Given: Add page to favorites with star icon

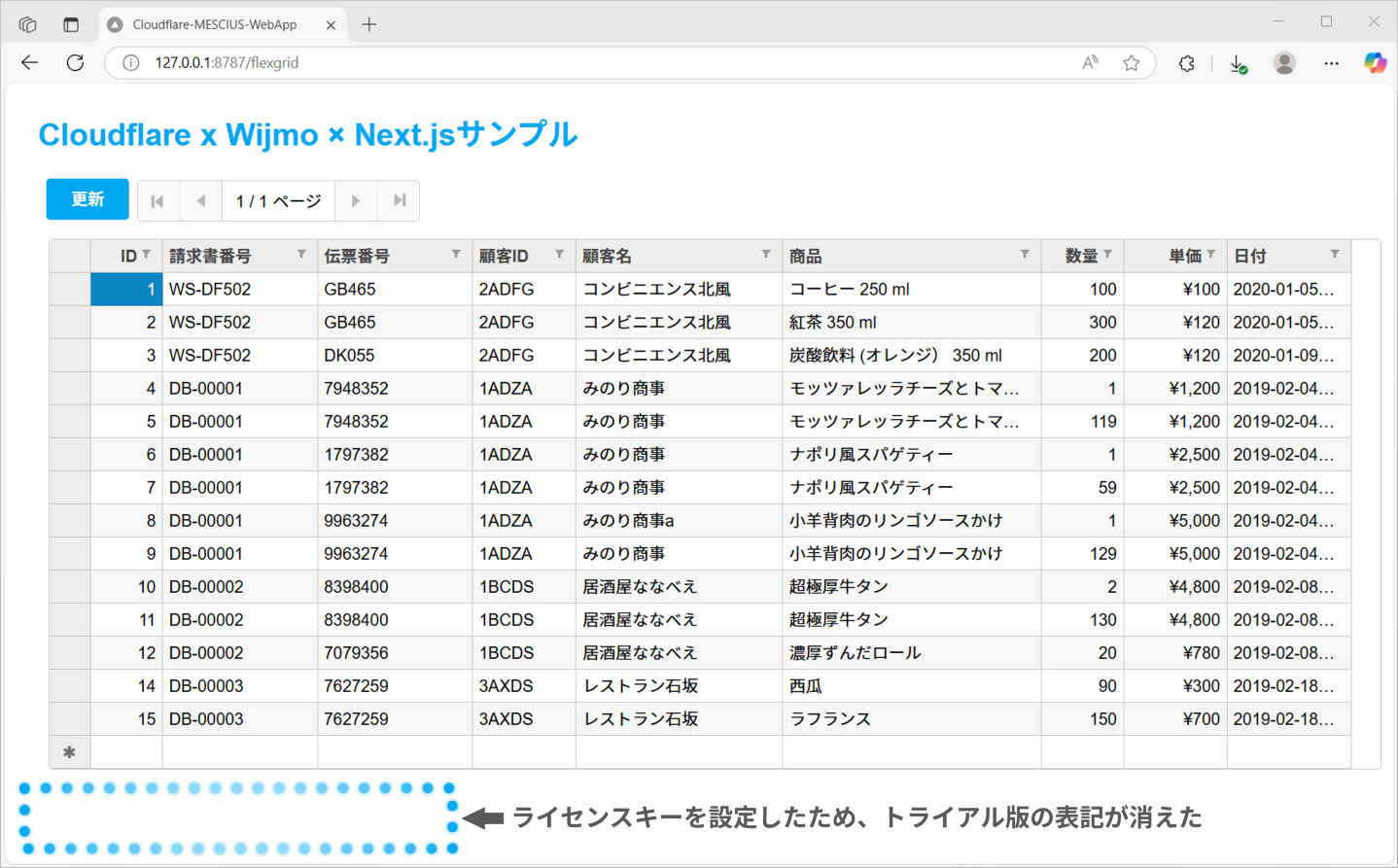Looking at the screenshot, I should coord(1131,63).
